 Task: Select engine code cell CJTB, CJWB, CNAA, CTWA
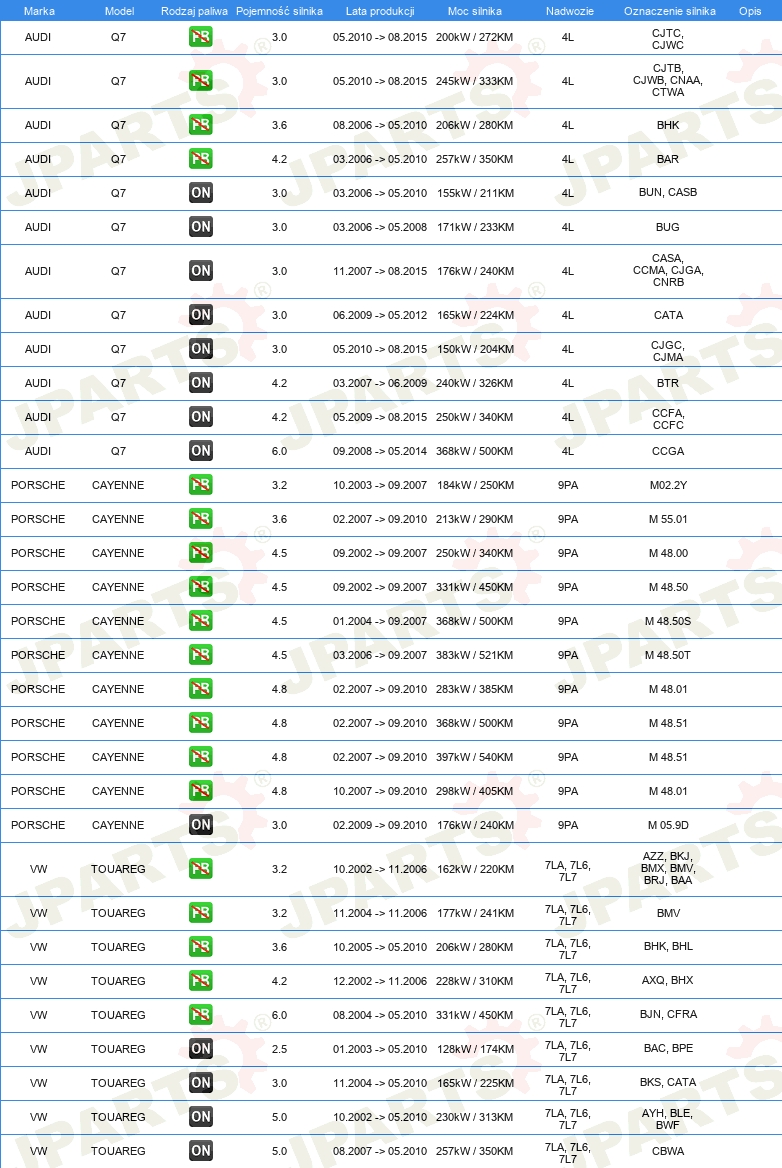668,80
